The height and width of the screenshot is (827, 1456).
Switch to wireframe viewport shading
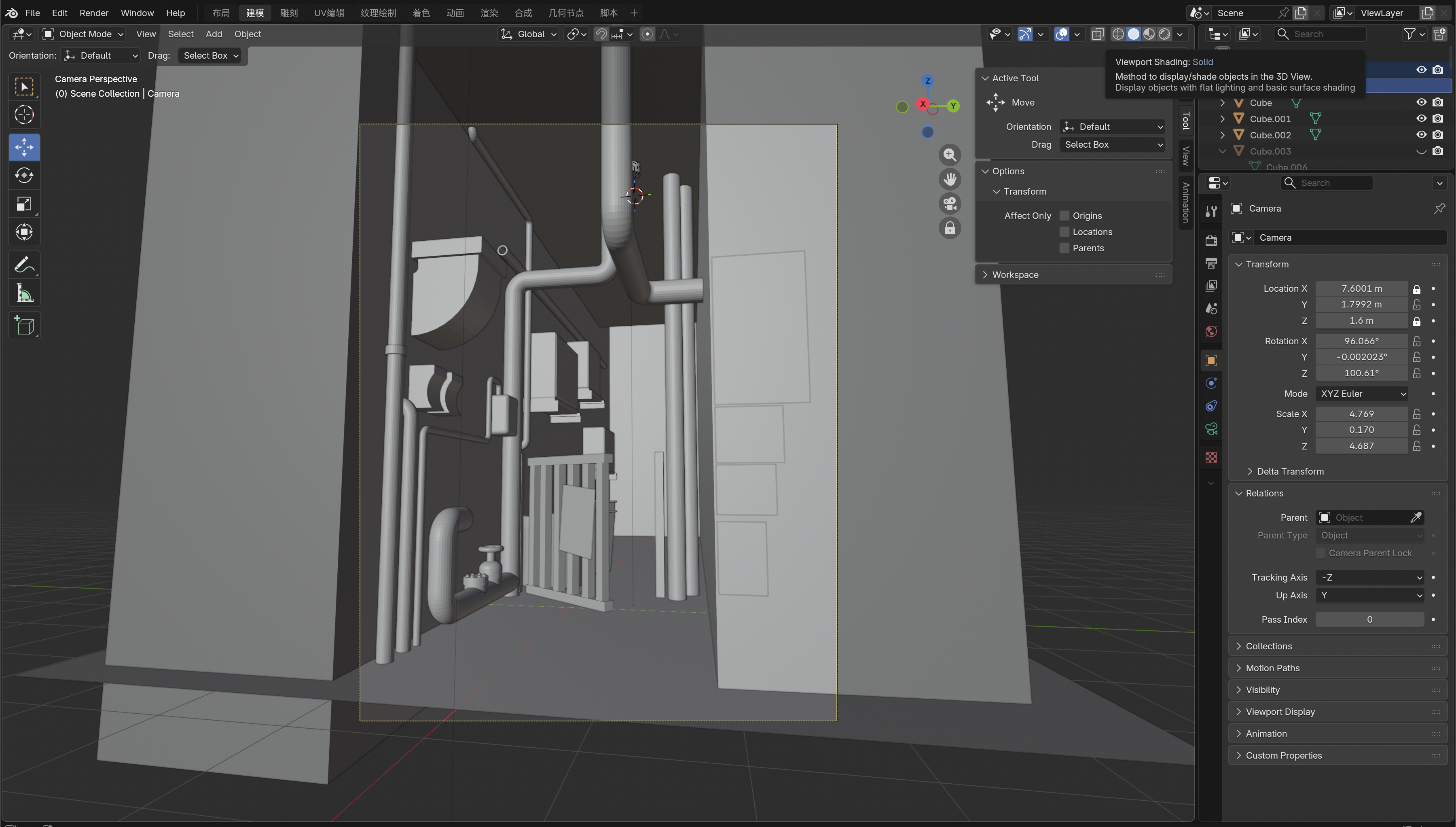pyautogui.click(x=1118, y=34)
